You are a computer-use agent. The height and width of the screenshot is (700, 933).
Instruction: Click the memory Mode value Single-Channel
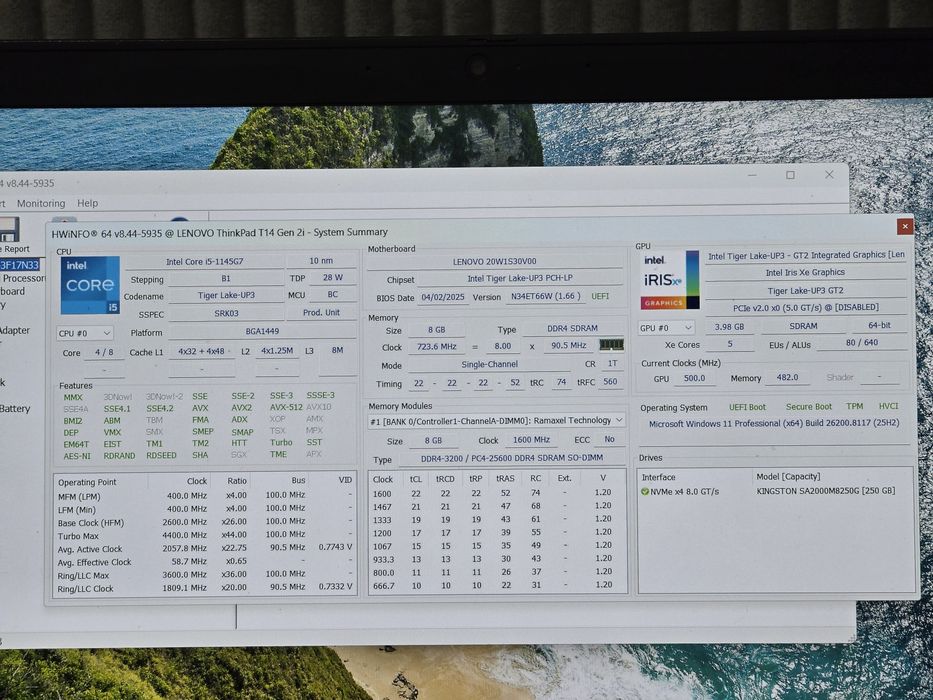(489, 364)
